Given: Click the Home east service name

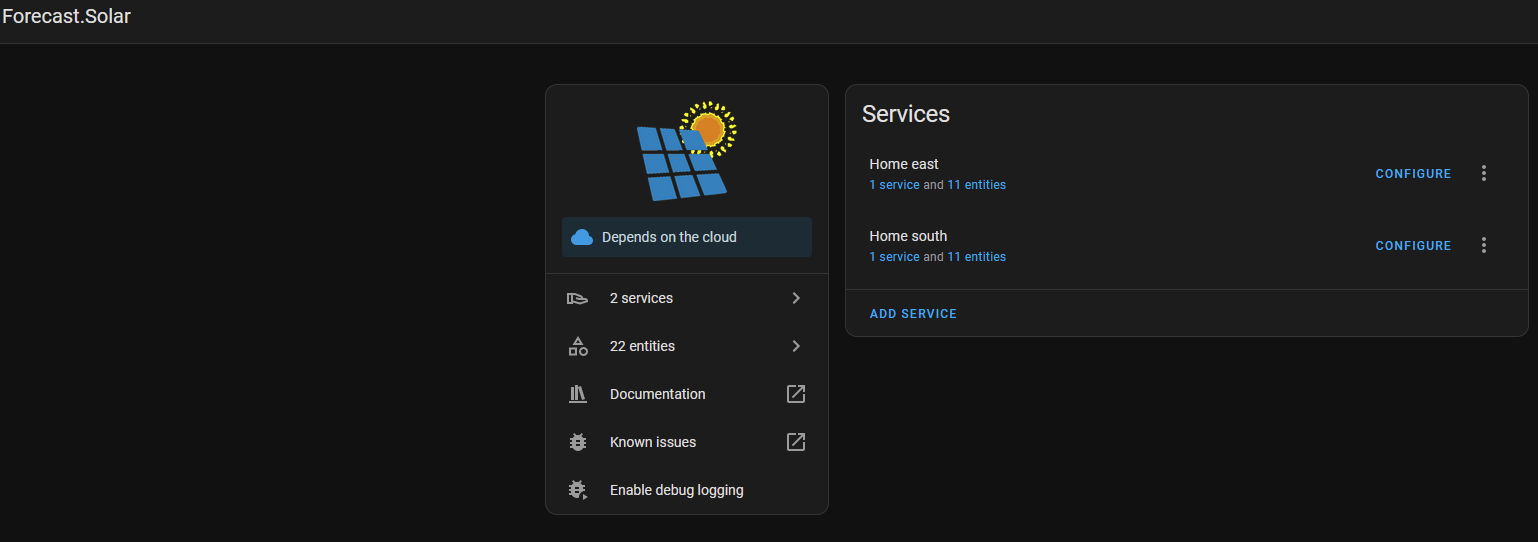Looking at the screenshot, I should point(904,164).
